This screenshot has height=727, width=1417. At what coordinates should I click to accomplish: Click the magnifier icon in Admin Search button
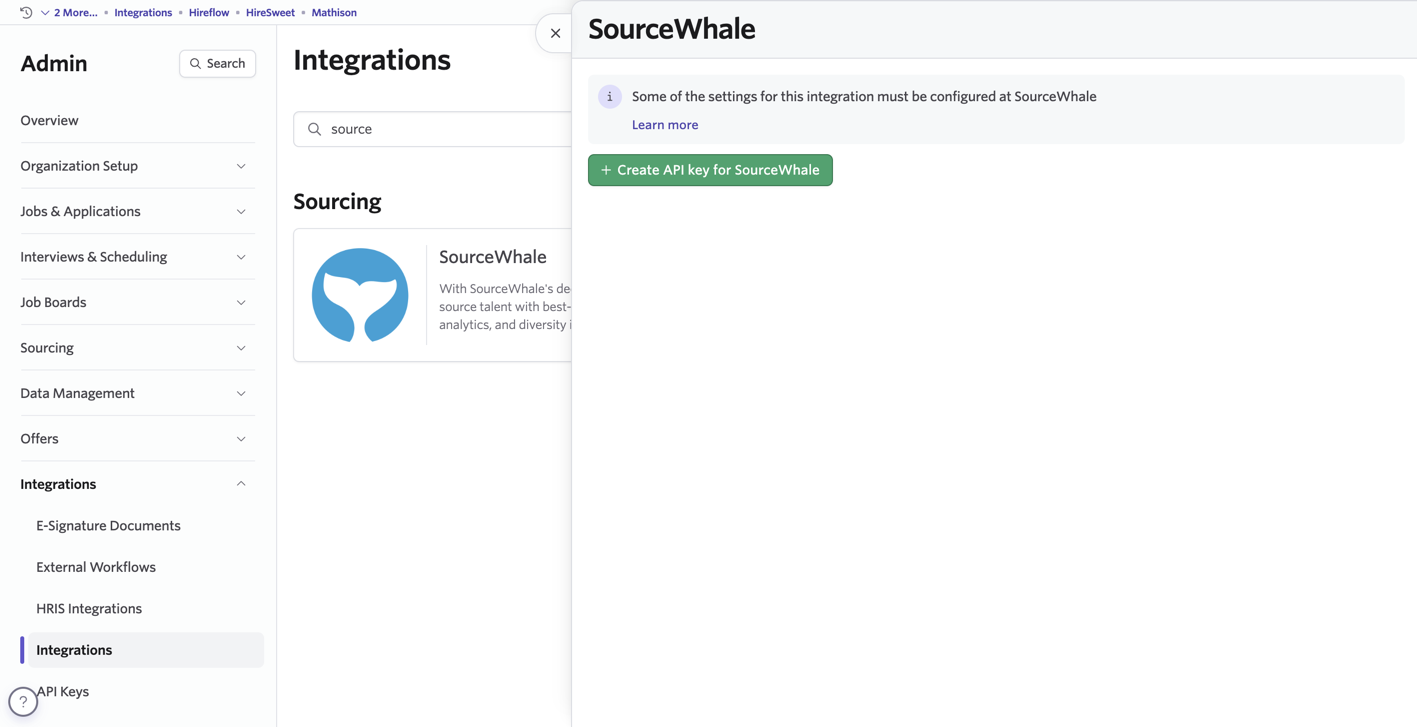click(195, 64)
